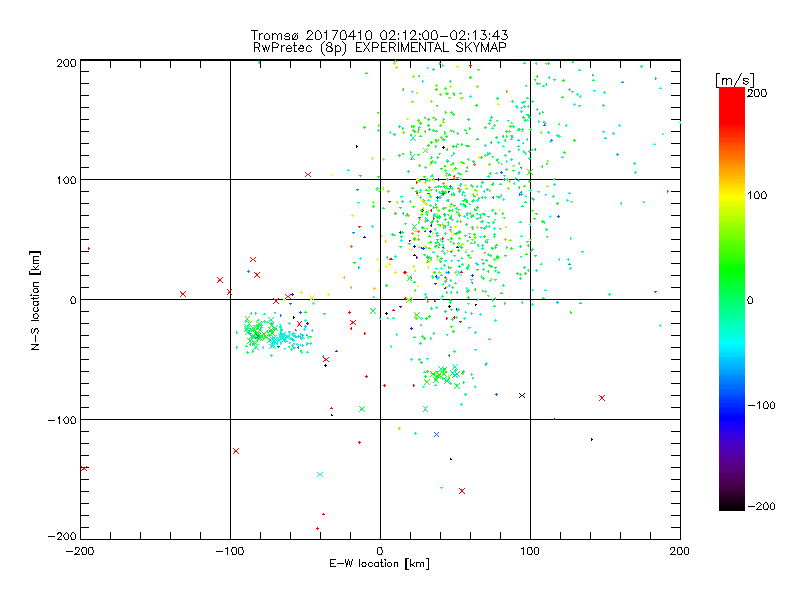
Task: Click the N-S axis tick label "-100"
Action: 62,420
